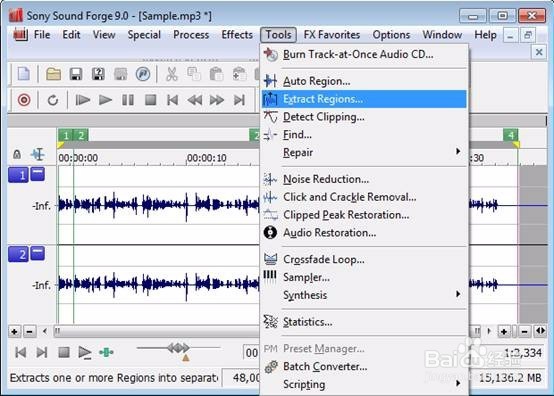The image size is (554, 396).
Task: Zoom time in with bottom-right plus
Action: pyautogui.click(x=504, y=331)
